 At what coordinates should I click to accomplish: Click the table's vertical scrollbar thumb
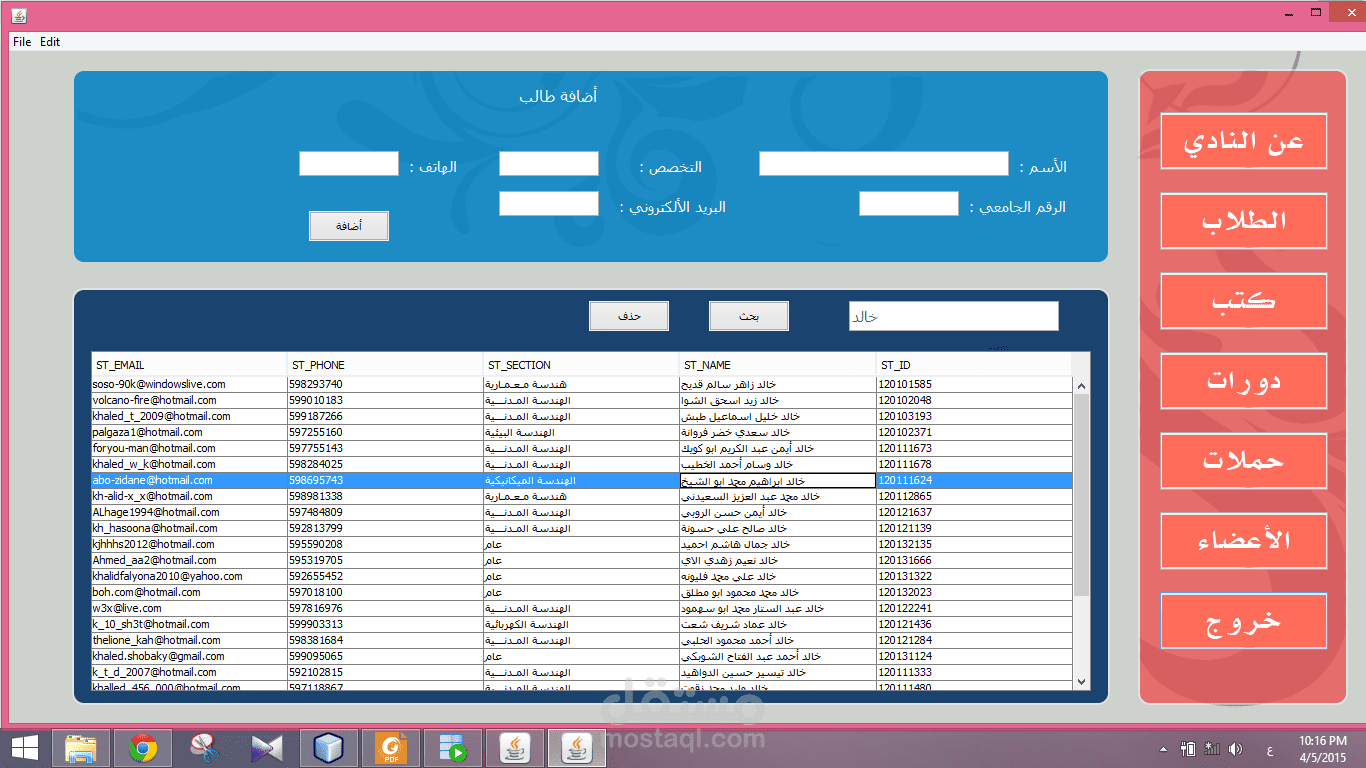pyautogui.click(x=1080, y=495)
